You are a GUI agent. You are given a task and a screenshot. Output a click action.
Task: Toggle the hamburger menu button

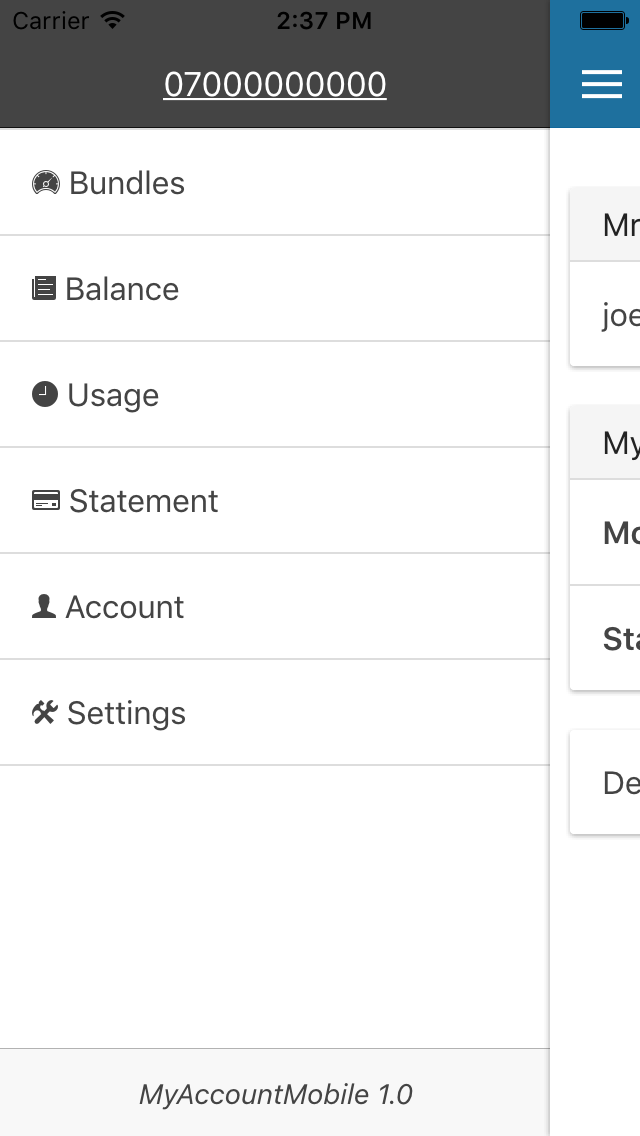602,84
